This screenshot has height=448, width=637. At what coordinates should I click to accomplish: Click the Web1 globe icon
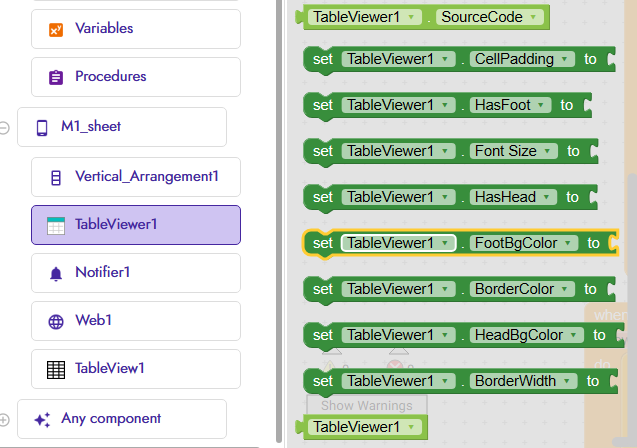56,321
